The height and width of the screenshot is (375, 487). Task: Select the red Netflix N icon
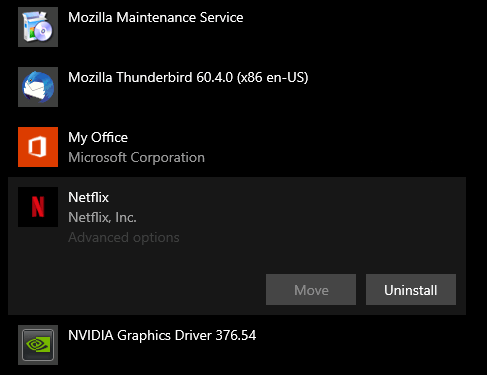[38, 207]
